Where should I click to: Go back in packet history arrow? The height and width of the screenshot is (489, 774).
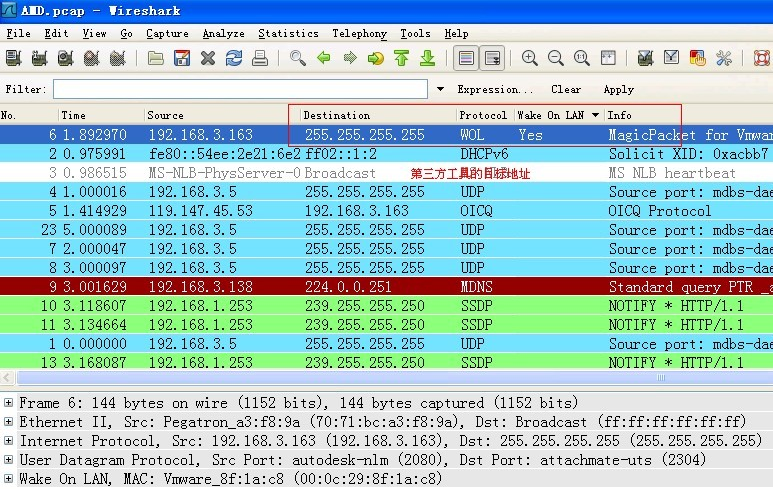[323, 58]
